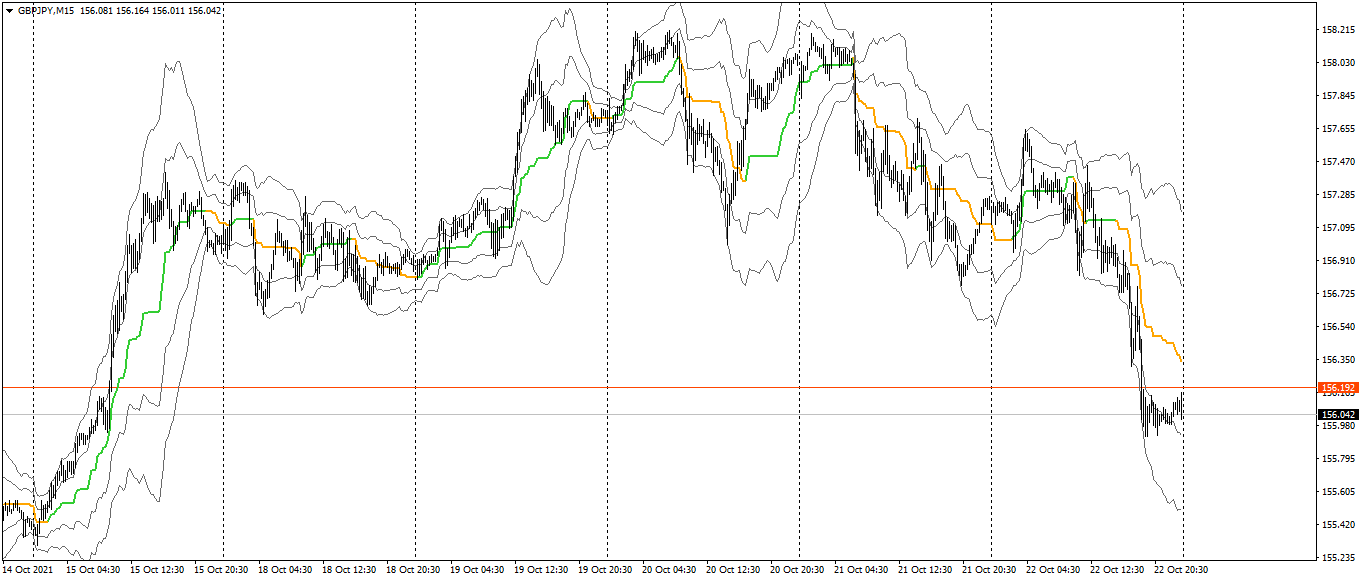The height and width of the screenshot is (581, 1362).
Task: Click the 19 Oct 04:30 time label
Action: [x=478, y=570]
